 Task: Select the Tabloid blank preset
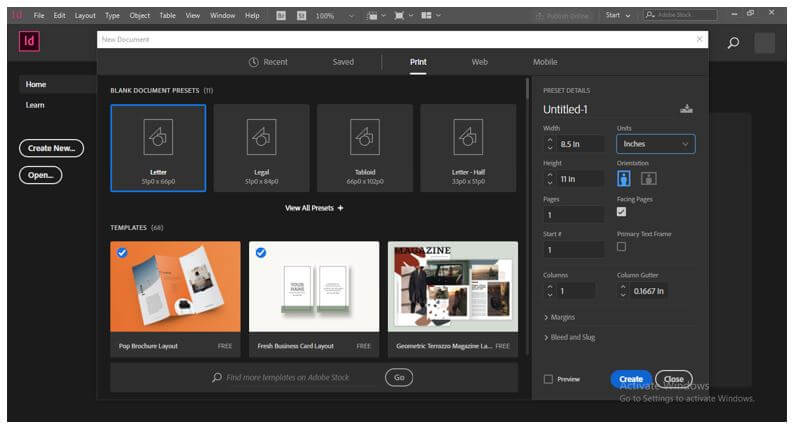[x=365, y=148]
